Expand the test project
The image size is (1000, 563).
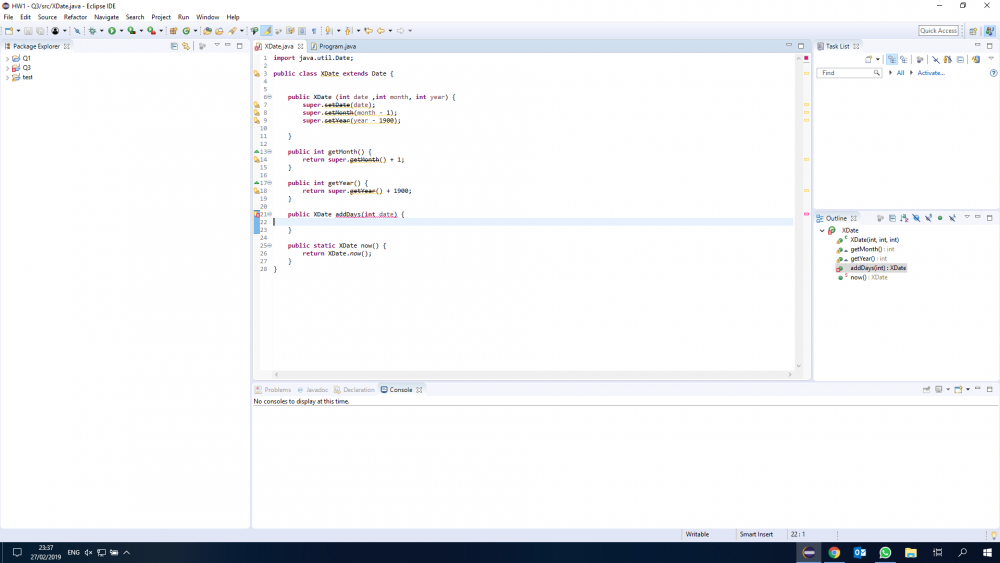(x=7, y=77)
